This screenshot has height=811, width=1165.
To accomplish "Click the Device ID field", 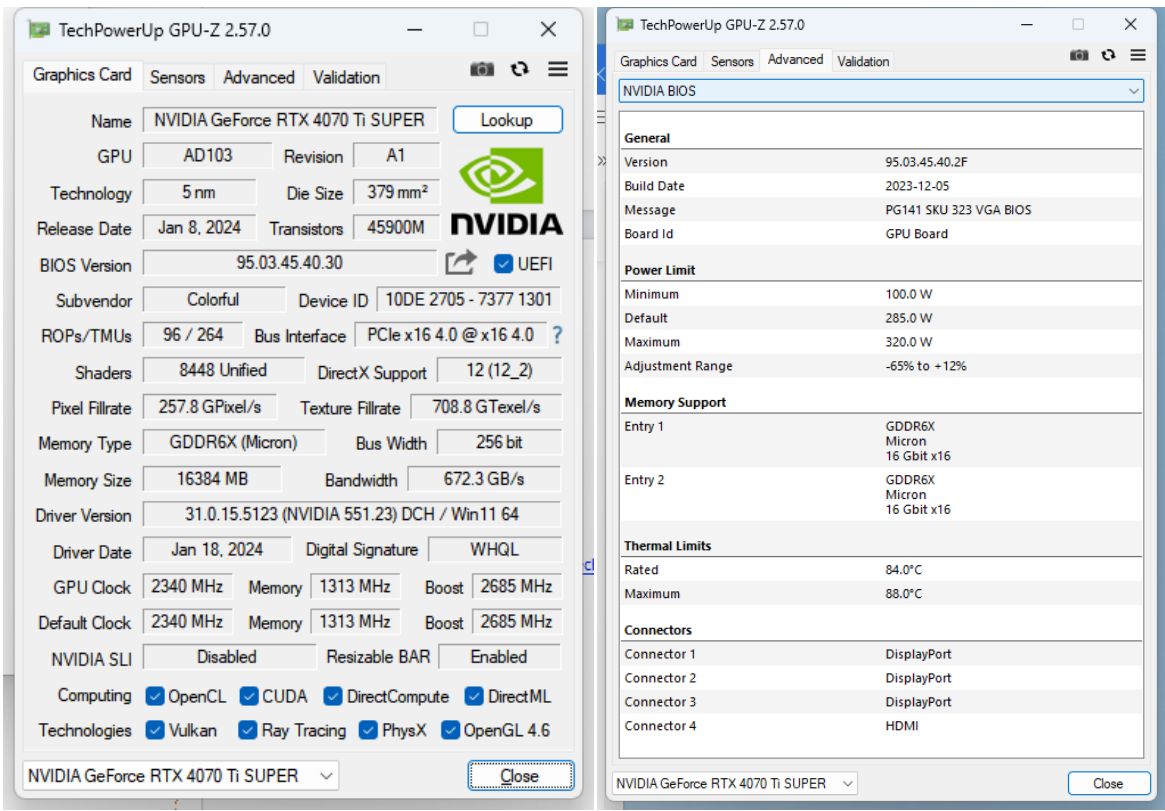I will click(469, 299).
